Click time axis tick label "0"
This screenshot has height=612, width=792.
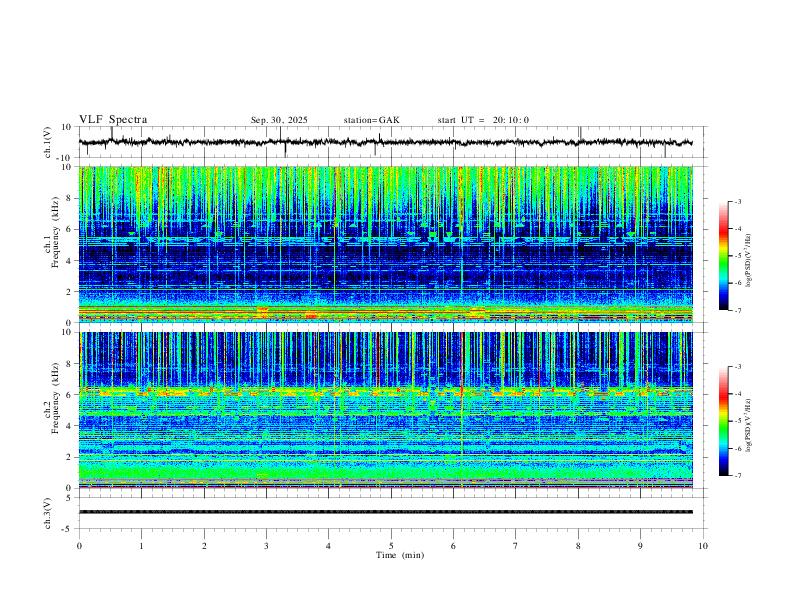(x=79, y=546)
